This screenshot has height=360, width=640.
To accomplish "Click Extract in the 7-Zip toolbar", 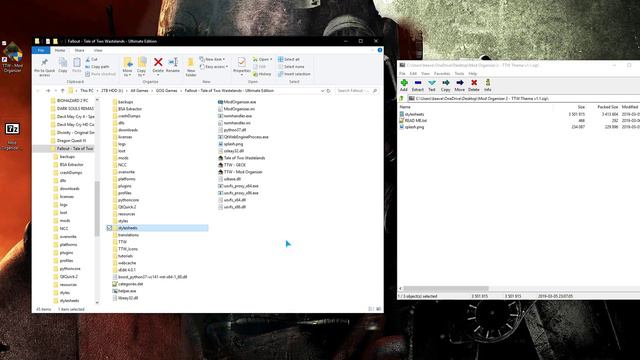I will pos(418,85).
